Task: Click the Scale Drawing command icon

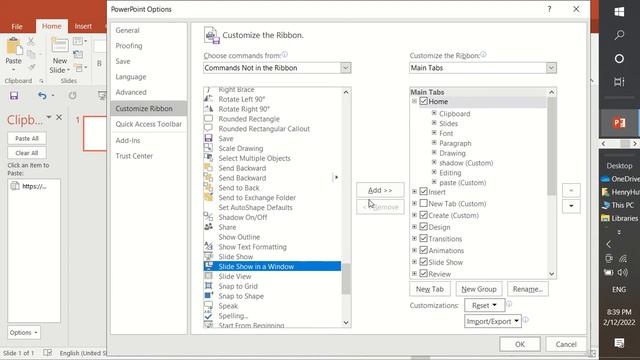Action: point(209,148)
